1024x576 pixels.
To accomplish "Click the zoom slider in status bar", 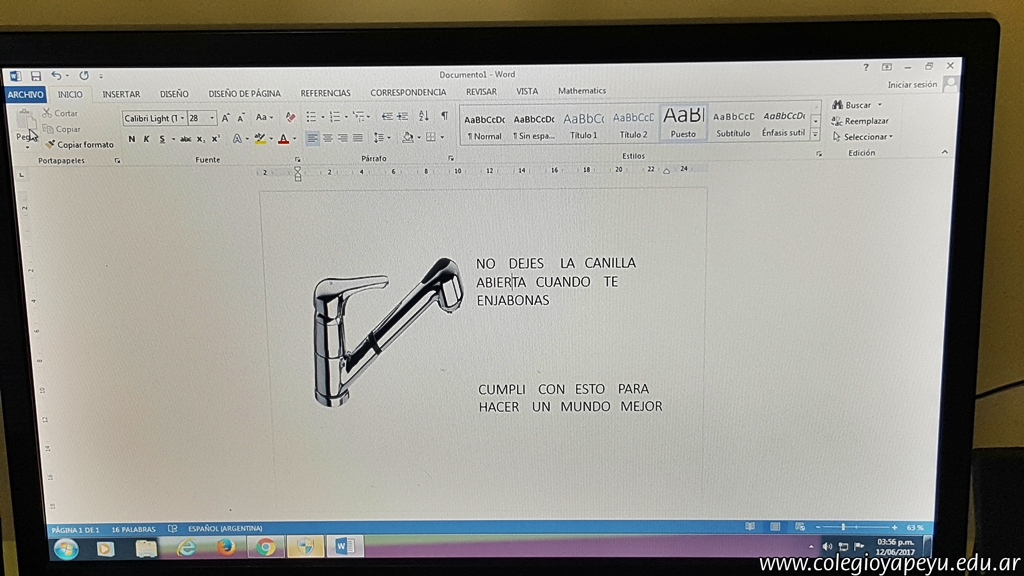I will coord(842,527).
